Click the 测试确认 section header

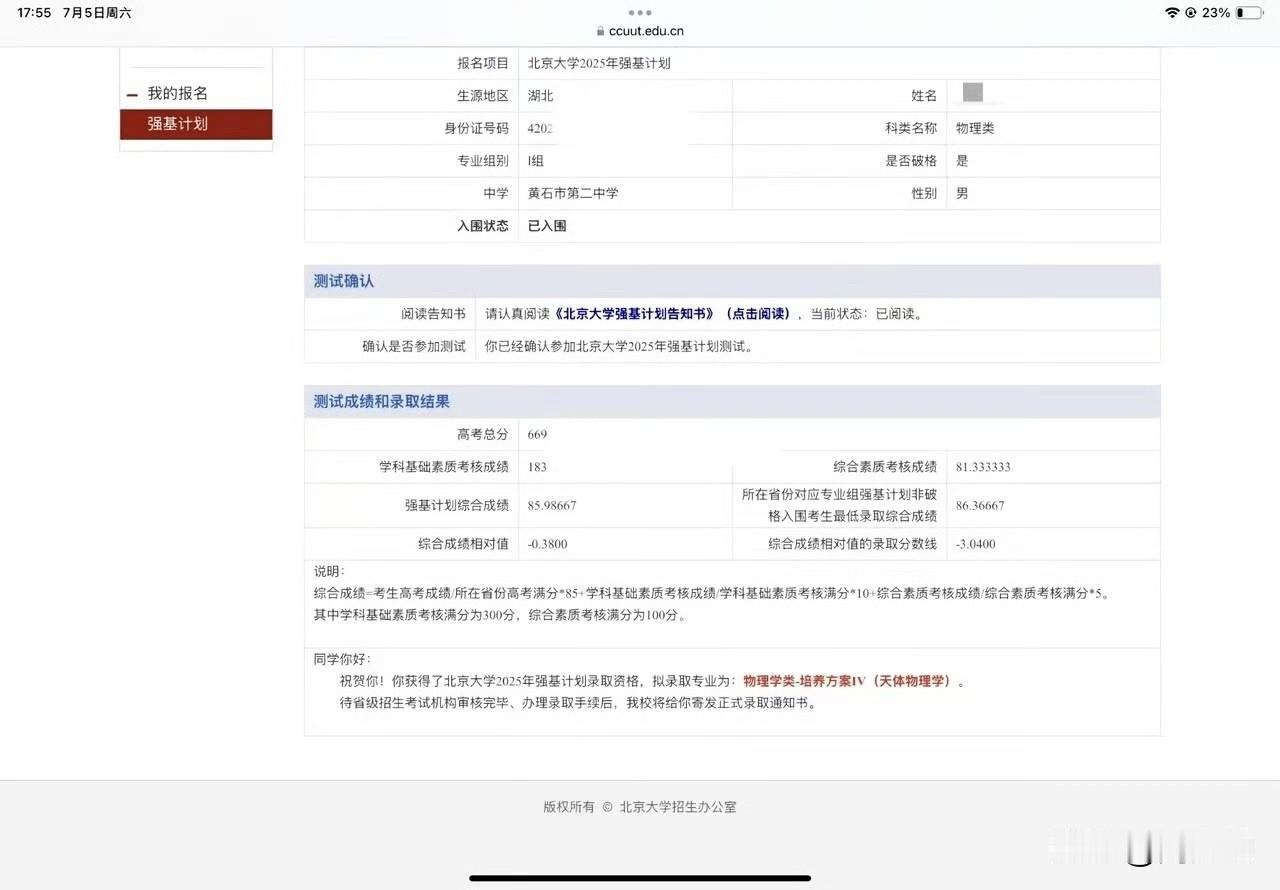[732, 281]
